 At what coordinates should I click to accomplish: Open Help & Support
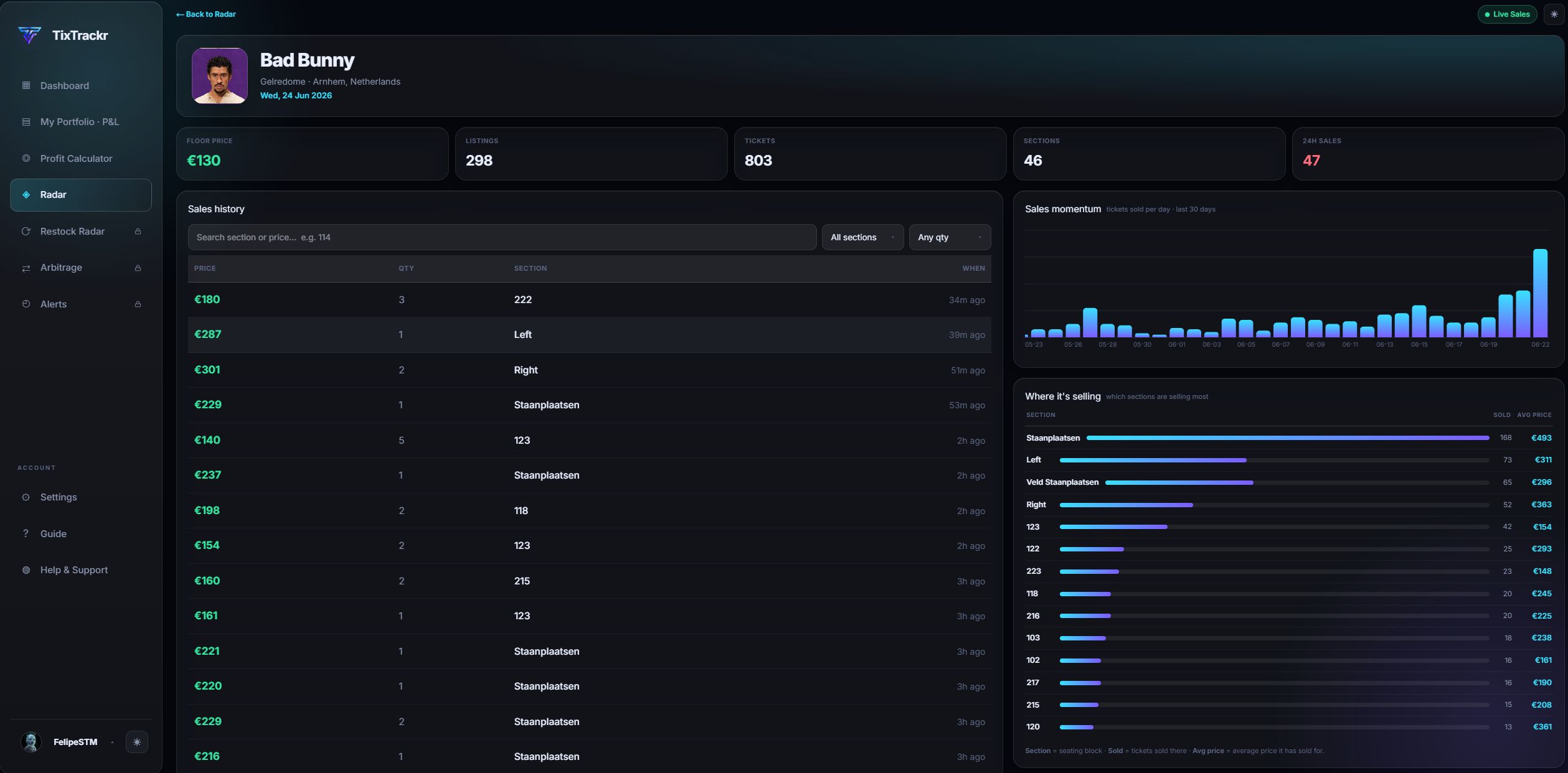point(81,570)
